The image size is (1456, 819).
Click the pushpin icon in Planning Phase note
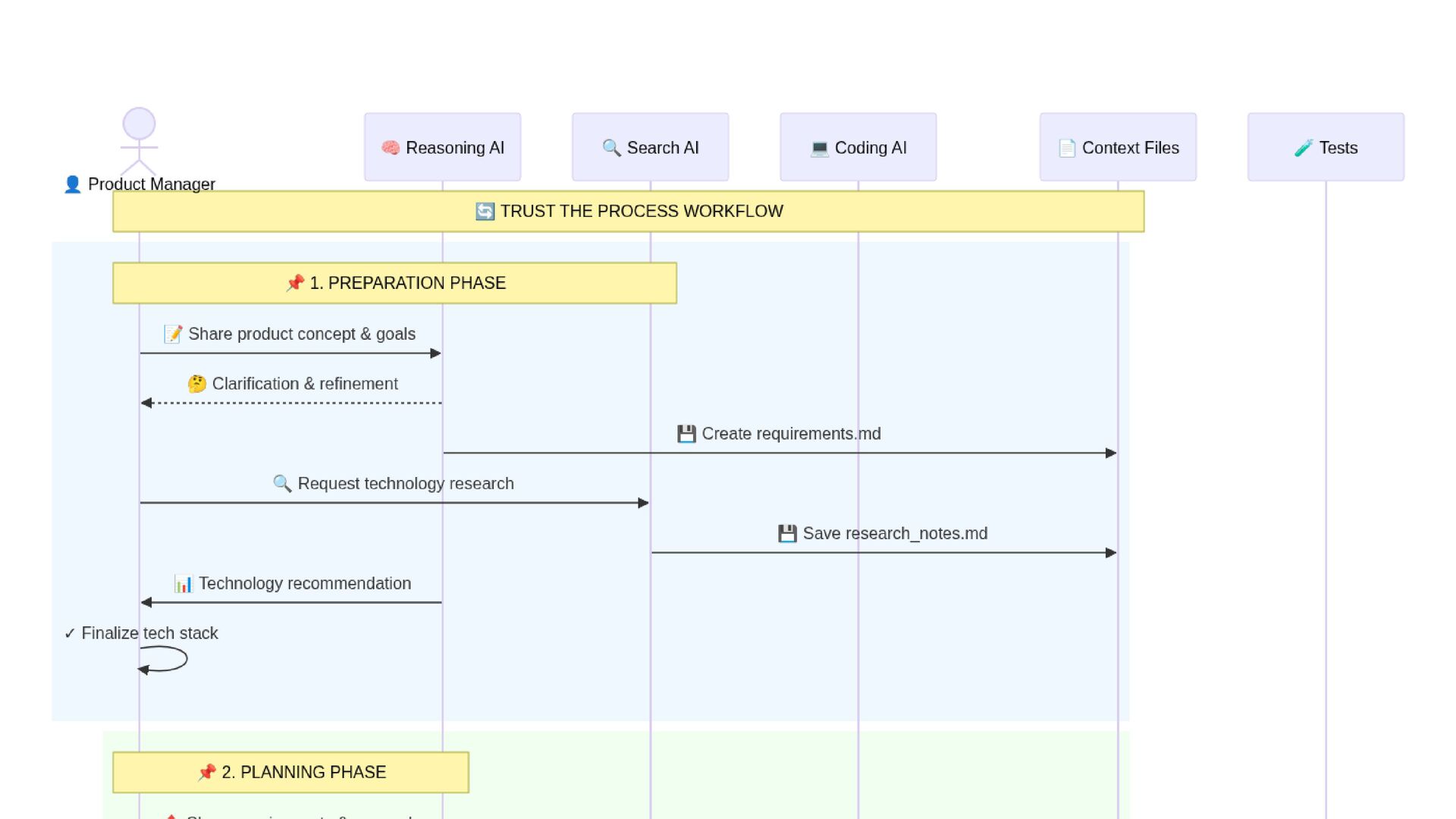coord(206,772)
